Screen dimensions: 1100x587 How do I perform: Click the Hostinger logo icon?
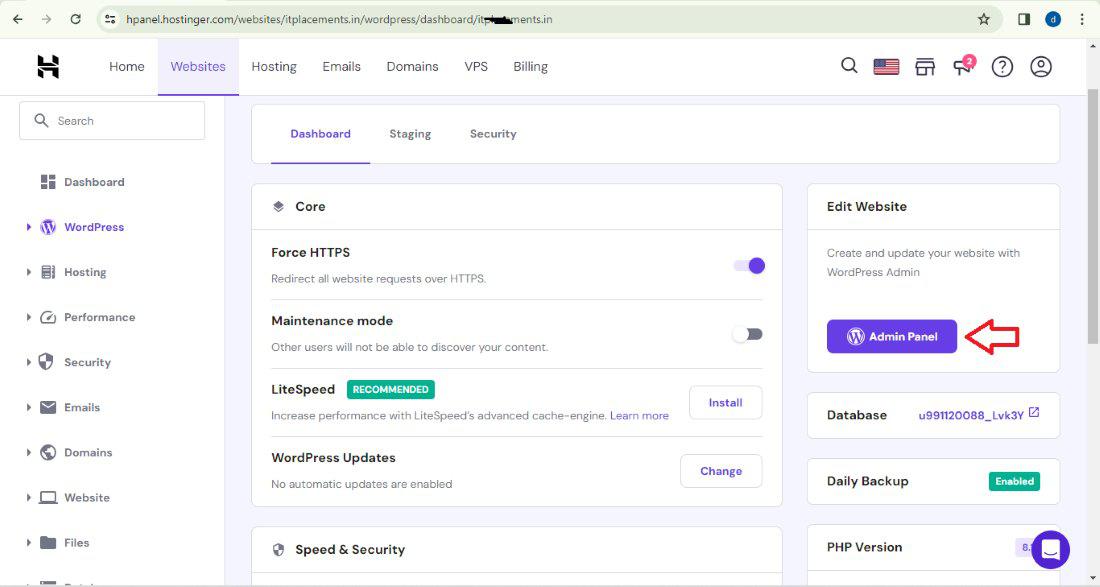[48, 67]
